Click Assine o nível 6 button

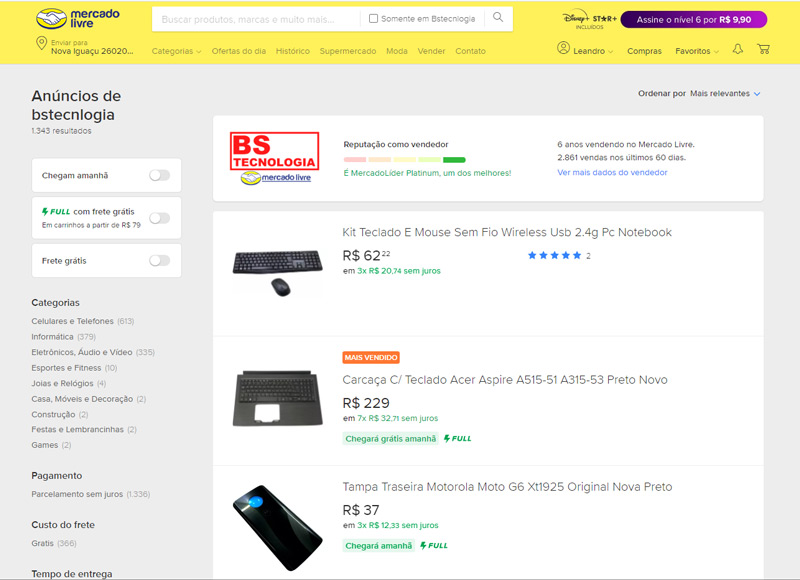(693, 19)
